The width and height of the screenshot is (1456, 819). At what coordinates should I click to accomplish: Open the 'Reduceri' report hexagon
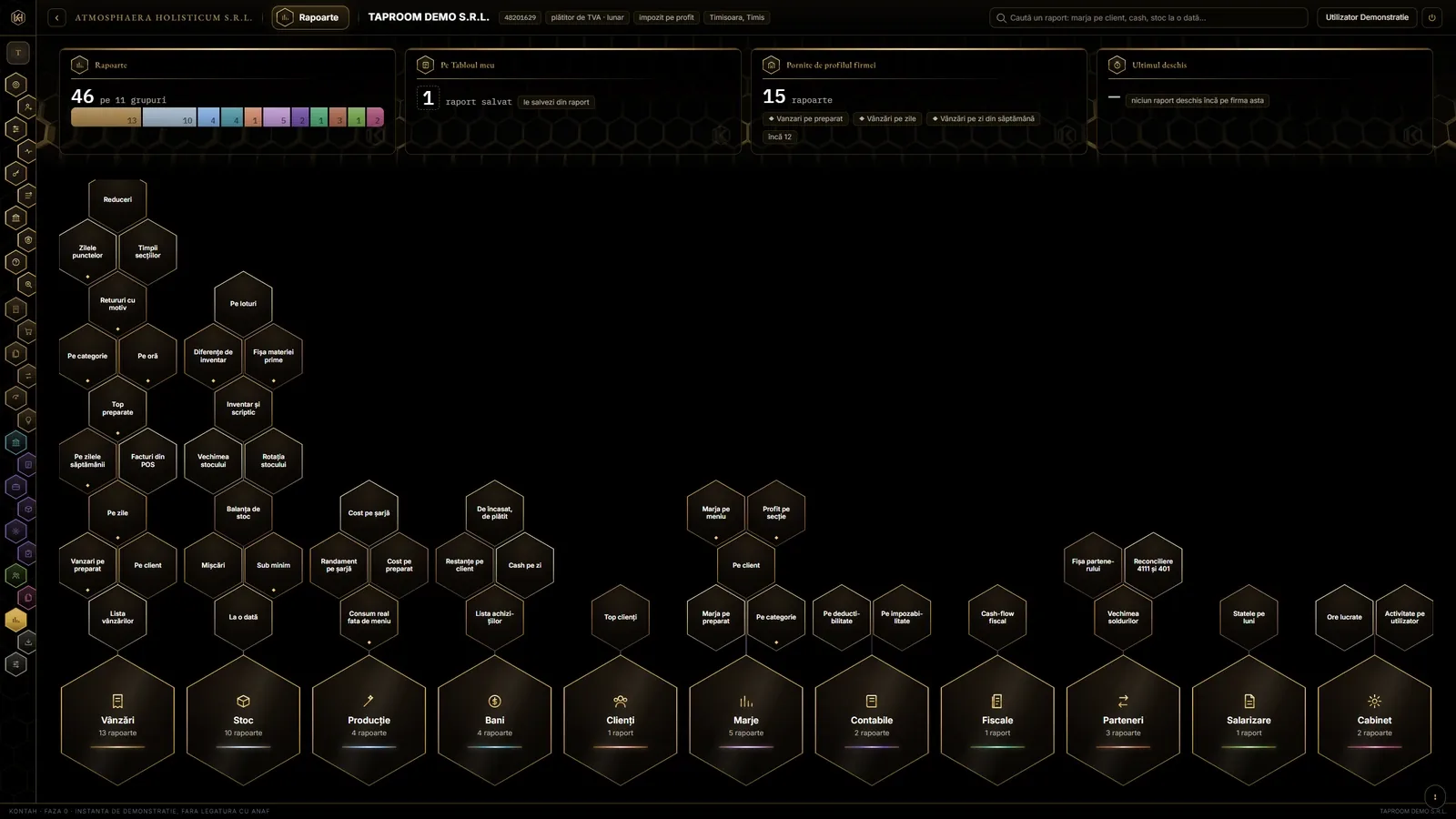[x=117, y=199]
